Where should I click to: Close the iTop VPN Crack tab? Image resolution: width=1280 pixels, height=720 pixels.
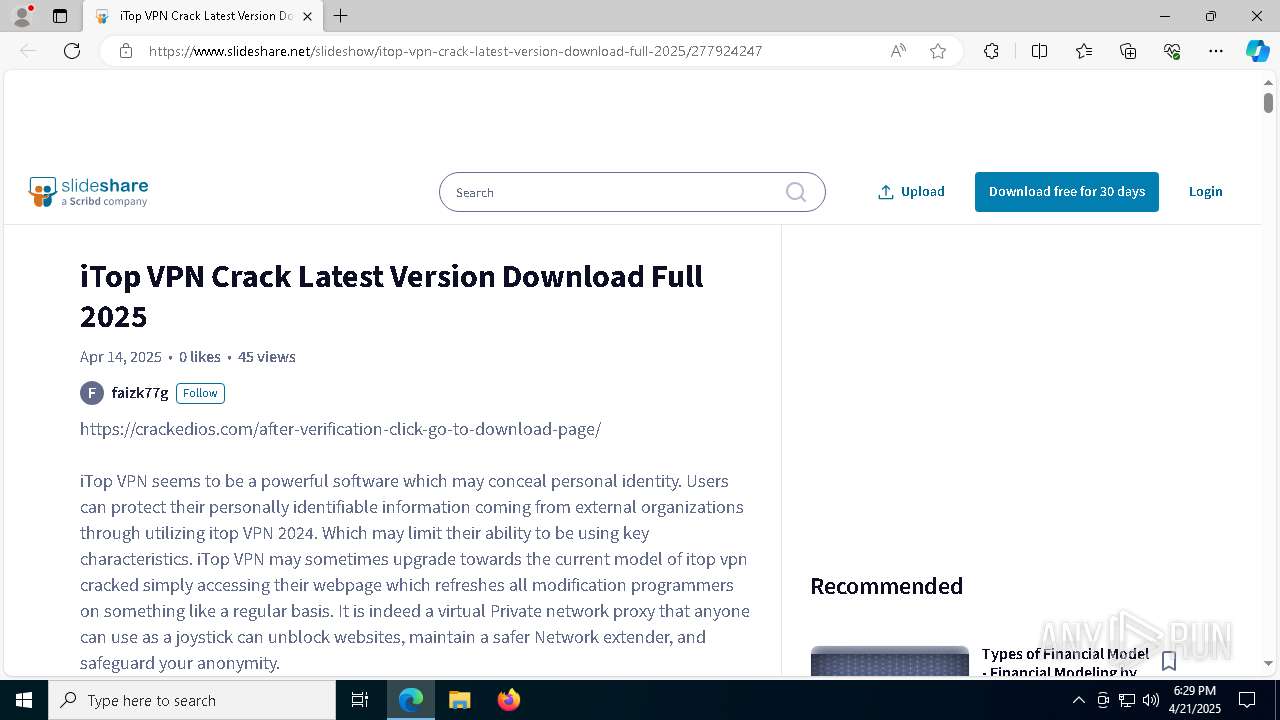pyautogui.click(x=307, y=16)
